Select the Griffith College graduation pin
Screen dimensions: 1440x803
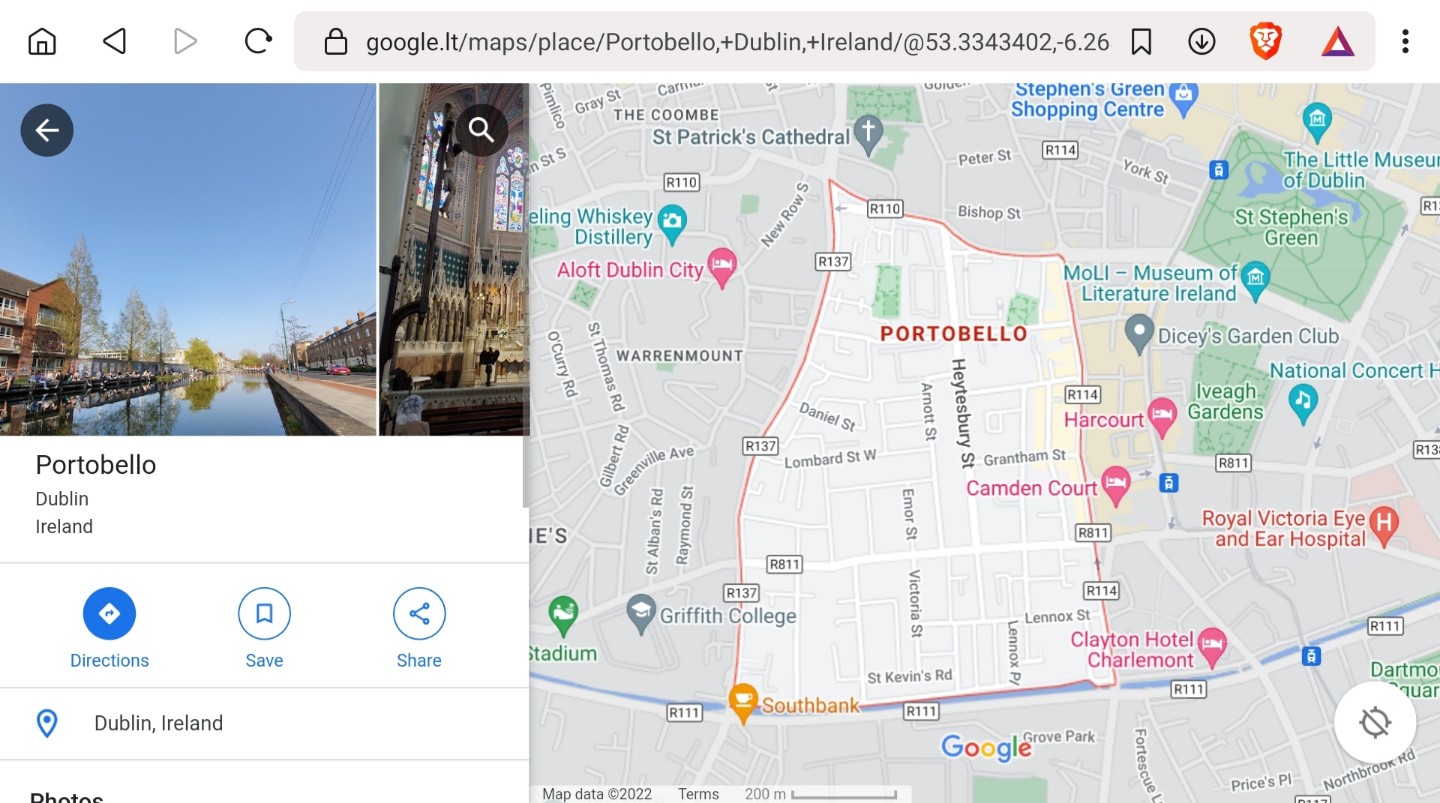(641, 614)
